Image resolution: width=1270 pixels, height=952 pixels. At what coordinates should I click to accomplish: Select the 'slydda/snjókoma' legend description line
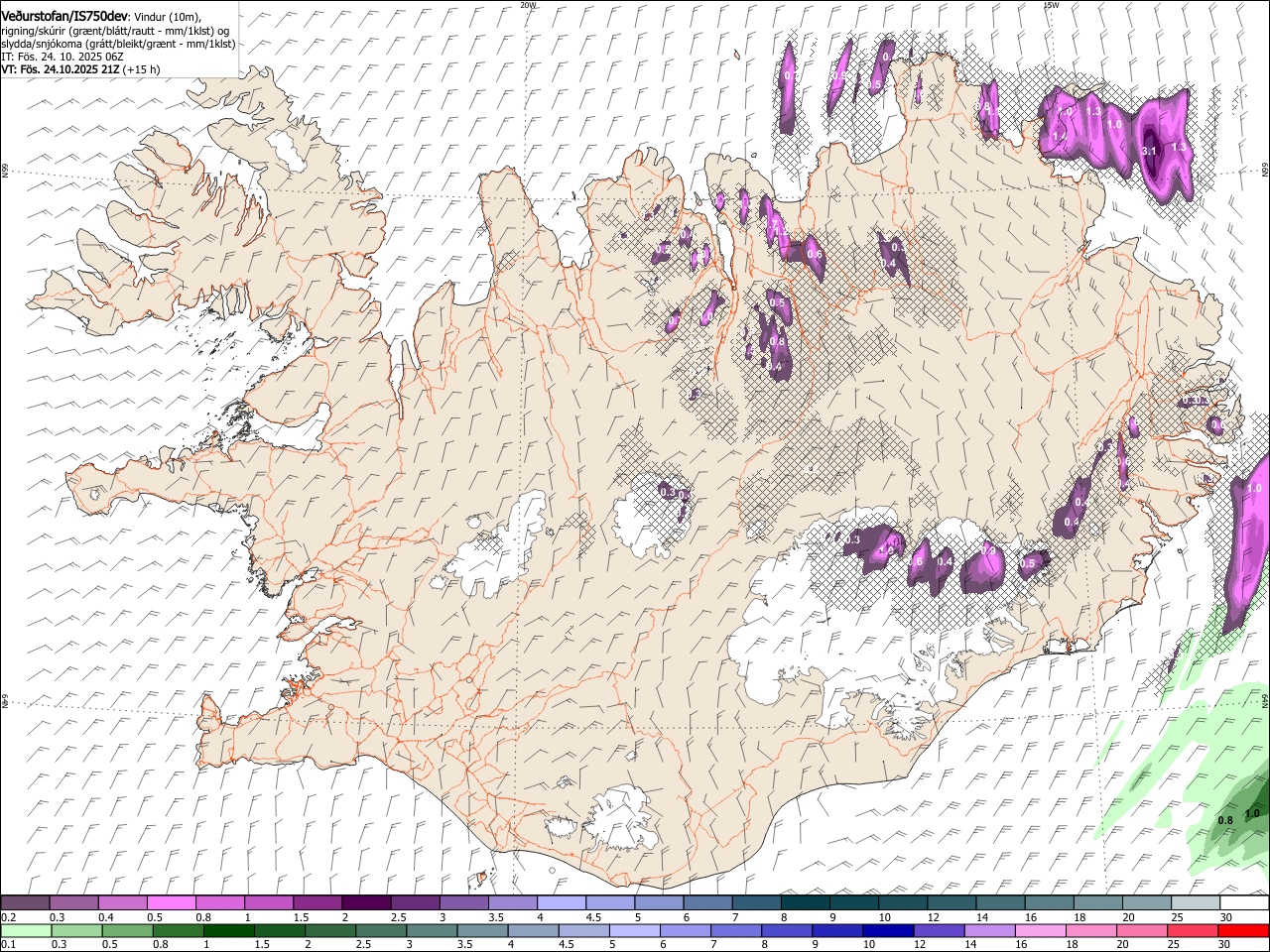click(118, 44)
